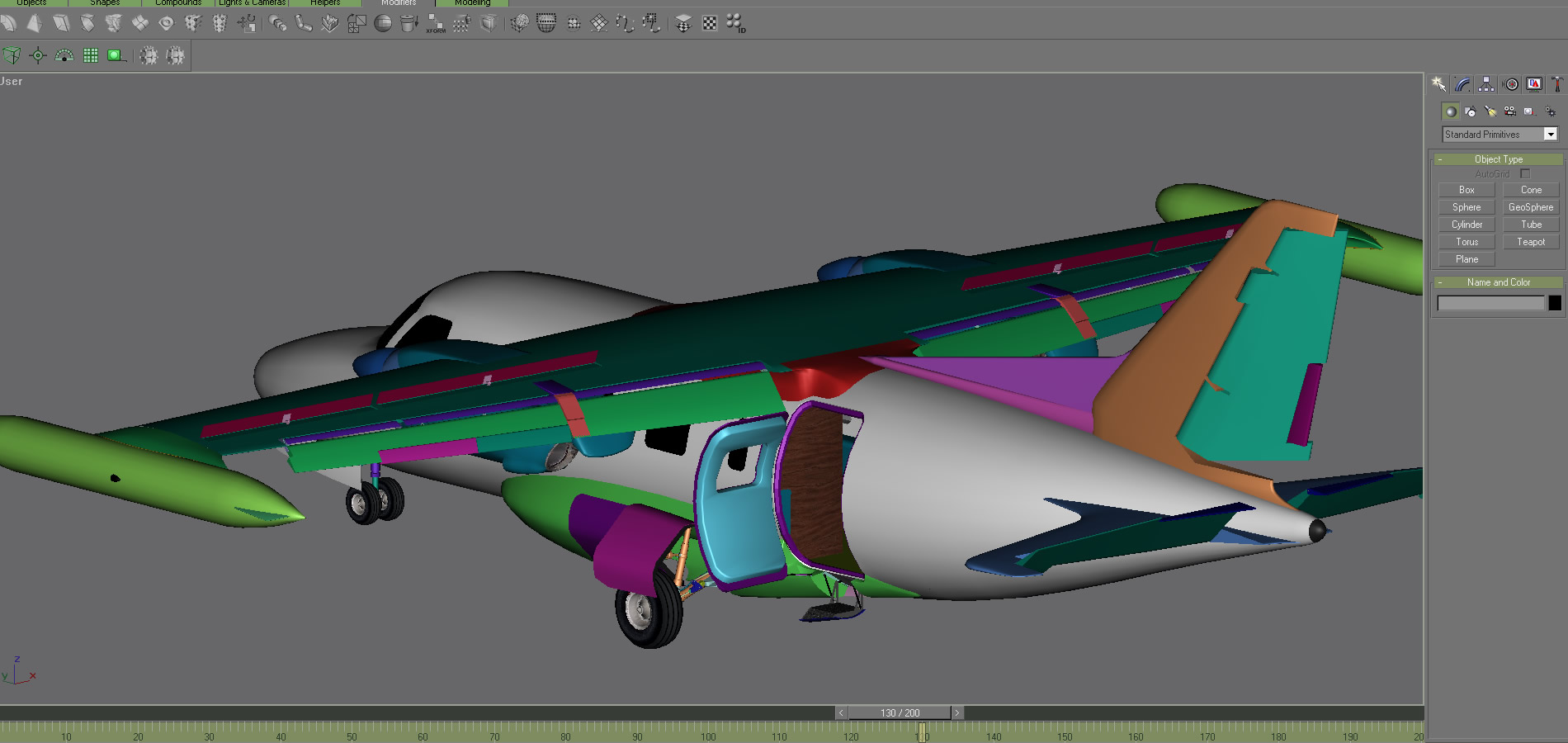Select the Cameras category icon

tap(1509, 111)
